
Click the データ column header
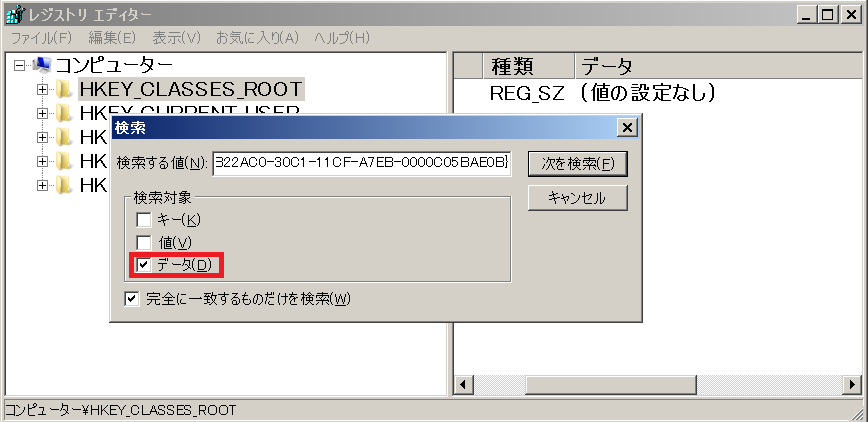pyautogui.click(x=720, y=66)
